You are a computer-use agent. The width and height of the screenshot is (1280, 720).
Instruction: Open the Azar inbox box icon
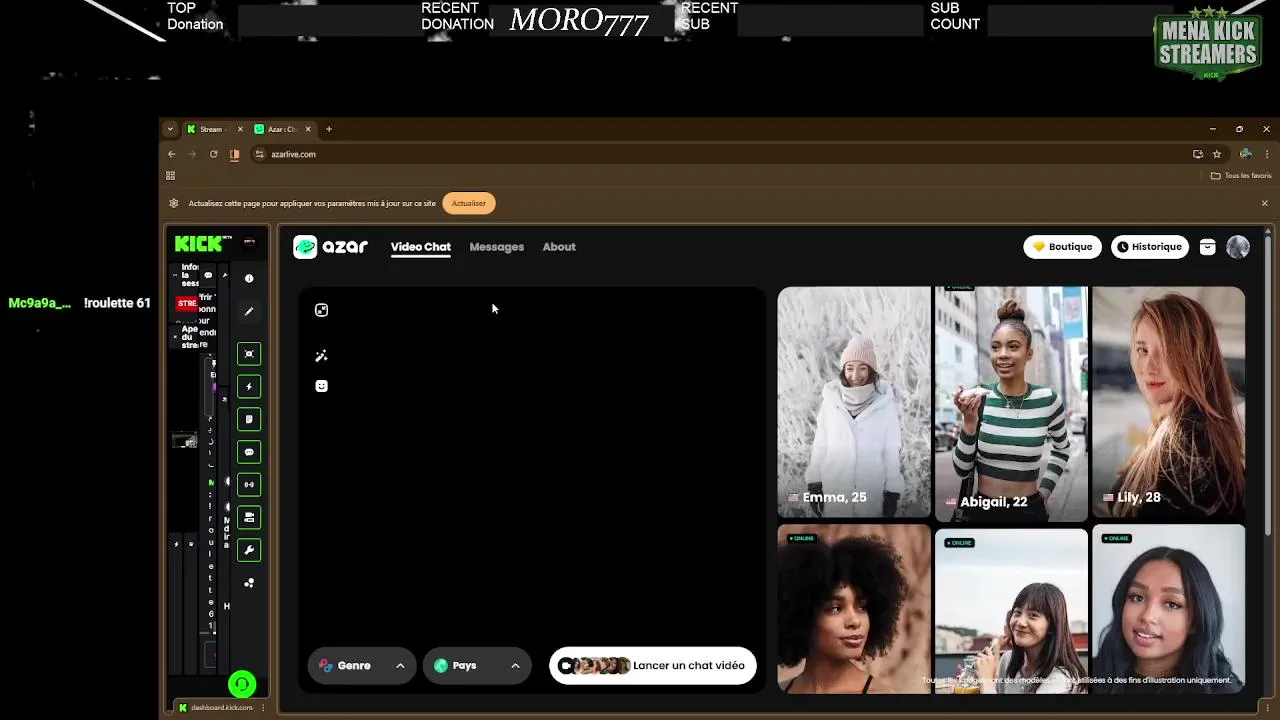pos(1207,247)
